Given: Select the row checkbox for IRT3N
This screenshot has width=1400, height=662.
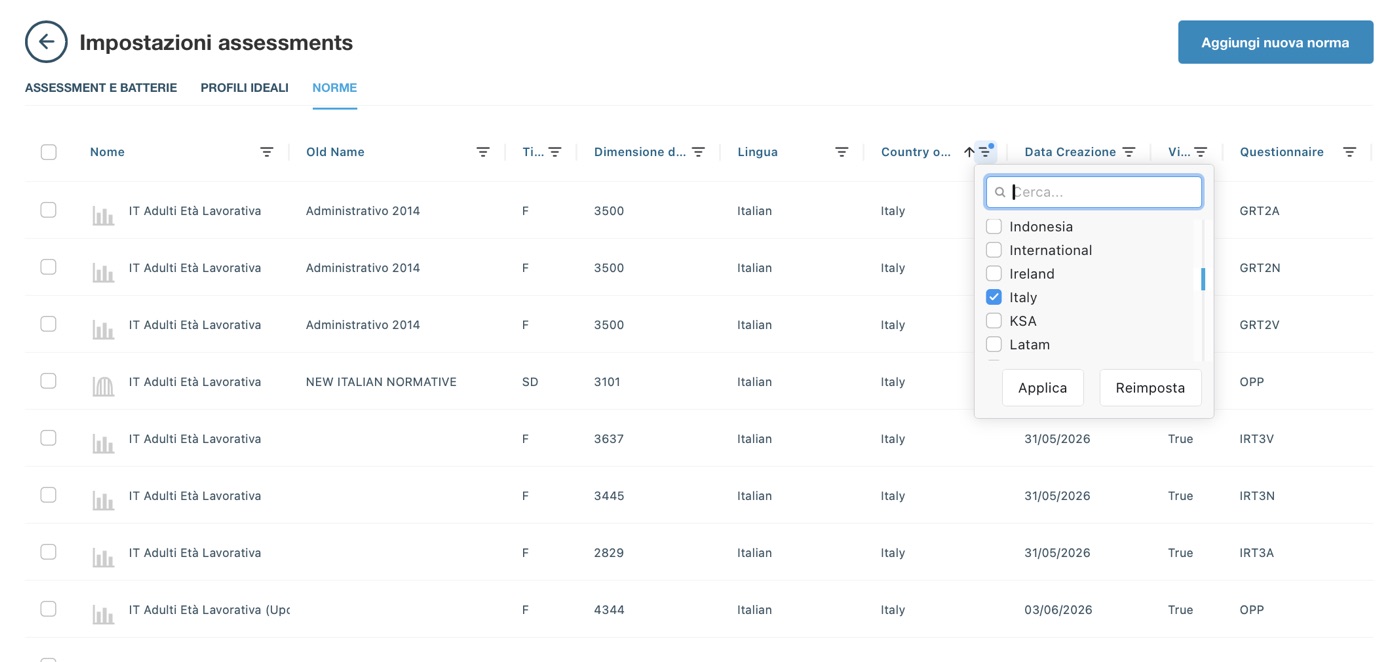Looking at the screenshot, I should 49,495.
